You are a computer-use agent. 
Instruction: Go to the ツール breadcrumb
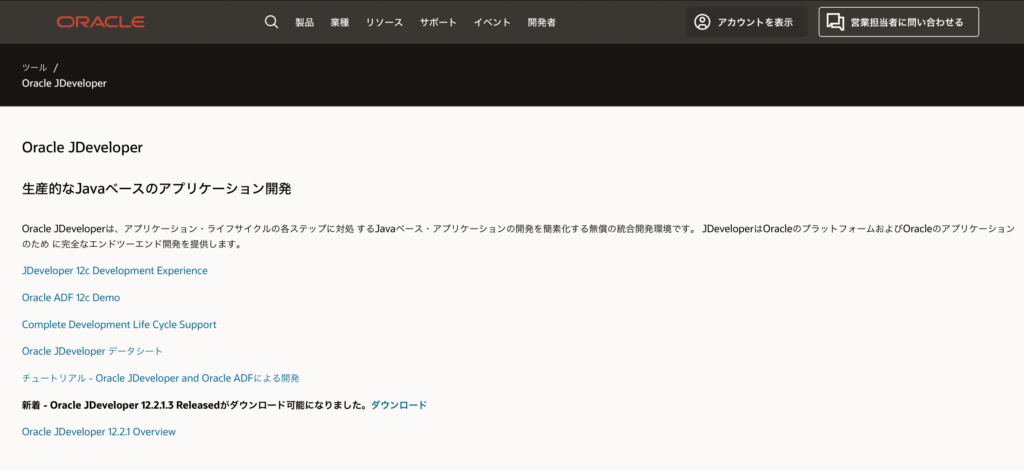[35, 67]
